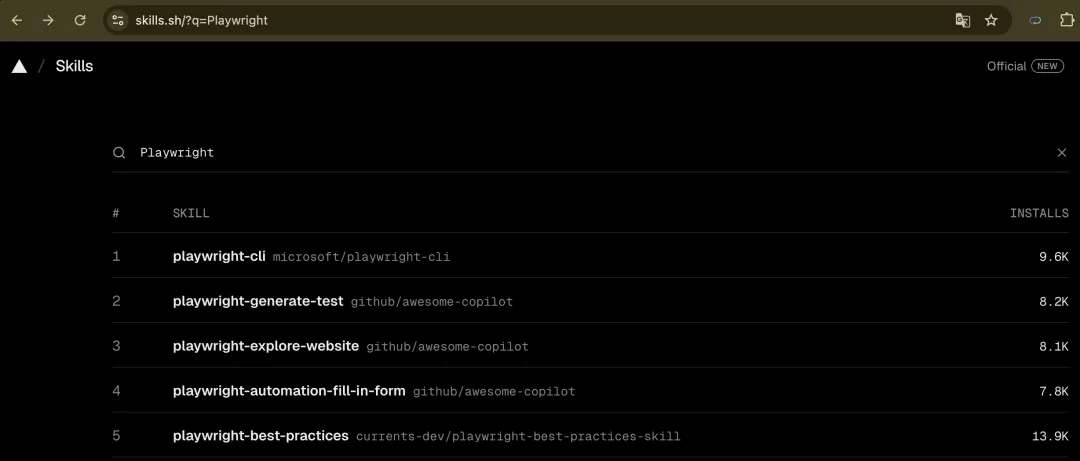This screenshot has height=461, width=1080.
Task: Click the Vercel triangle logo
Action: pos(19,66)
